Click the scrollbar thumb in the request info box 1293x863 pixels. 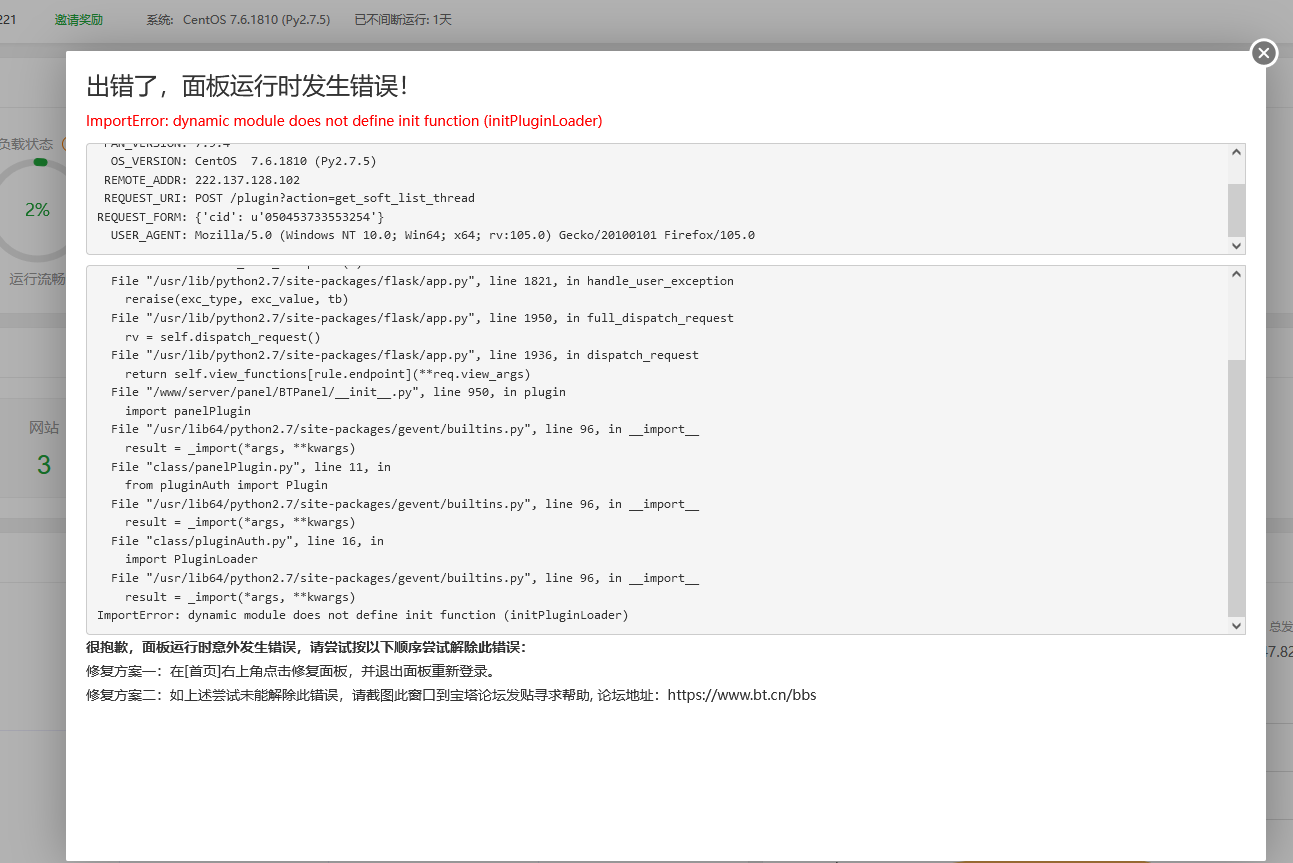coord(1237,209)
